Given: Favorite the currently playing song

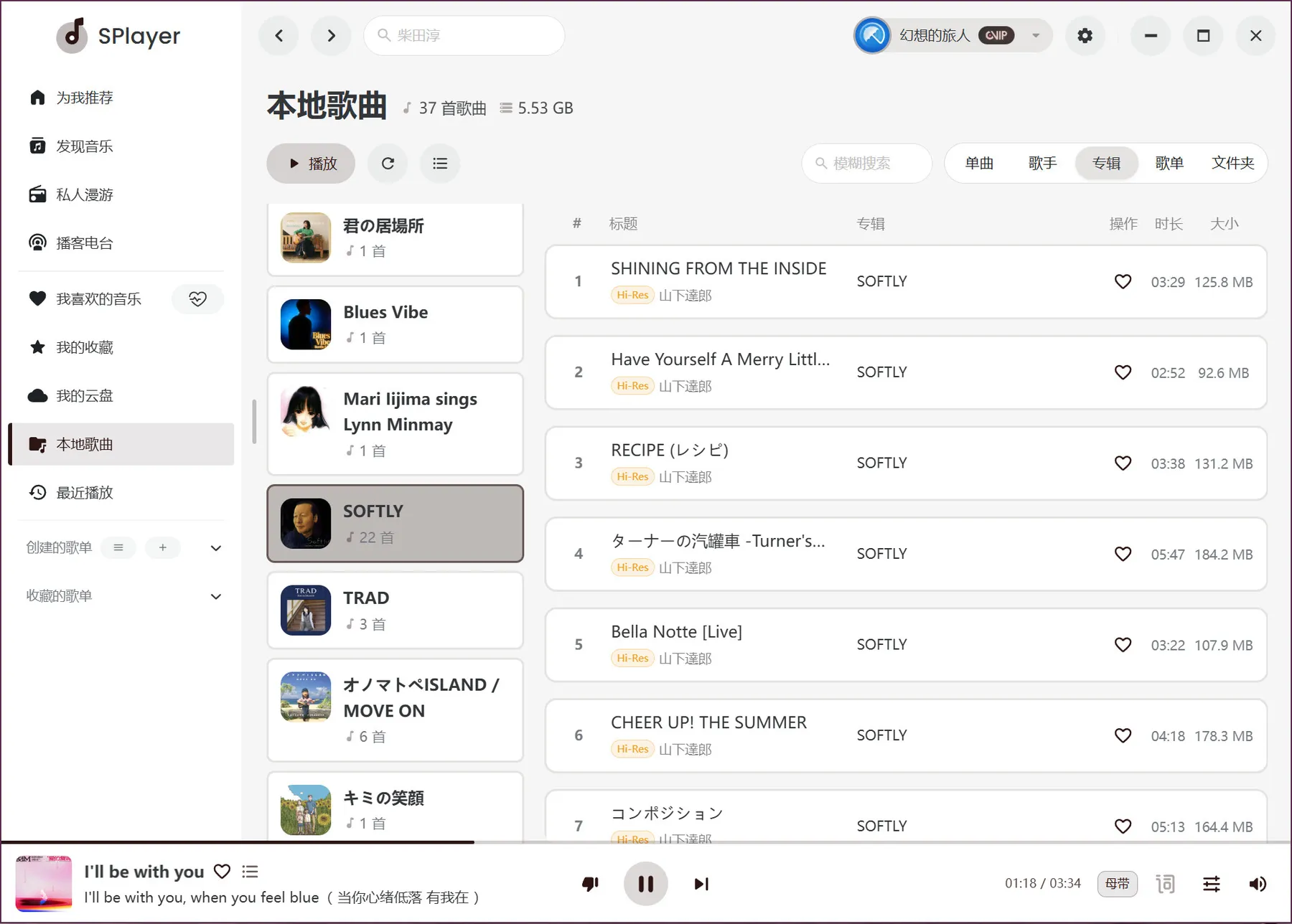Looking at the screenshot, I should point(223,872).
